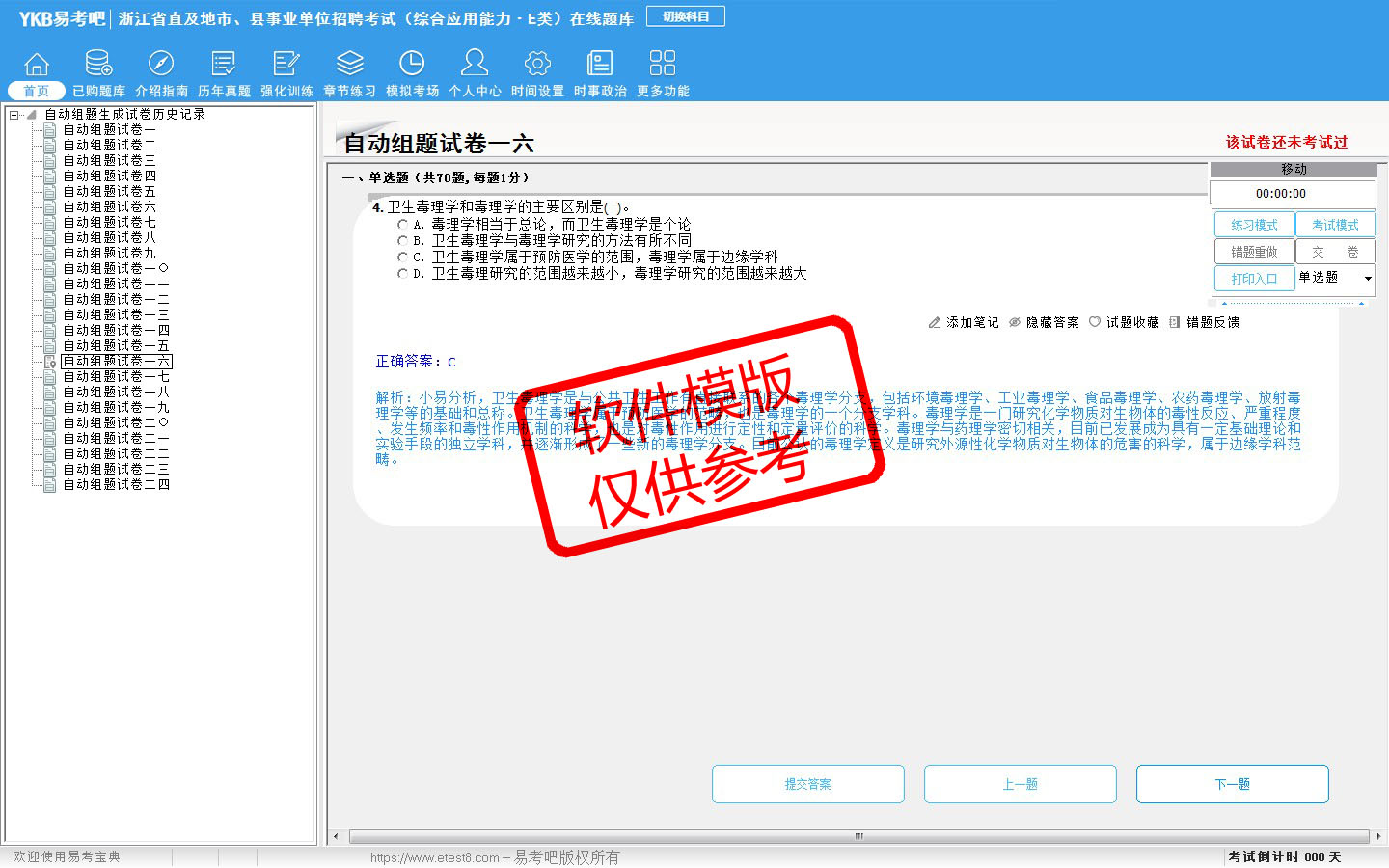This screenshot has width=1389, height=868.
Task: Open the 已购题库 database icon
Action: point(98,64)
